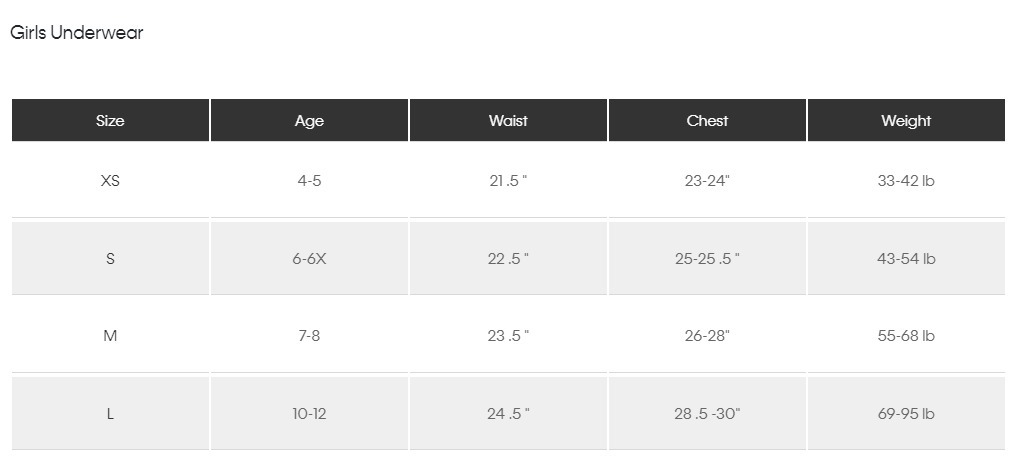
Task: Select the M size cell
Action: pyautogui.click(x=110, y=336)
